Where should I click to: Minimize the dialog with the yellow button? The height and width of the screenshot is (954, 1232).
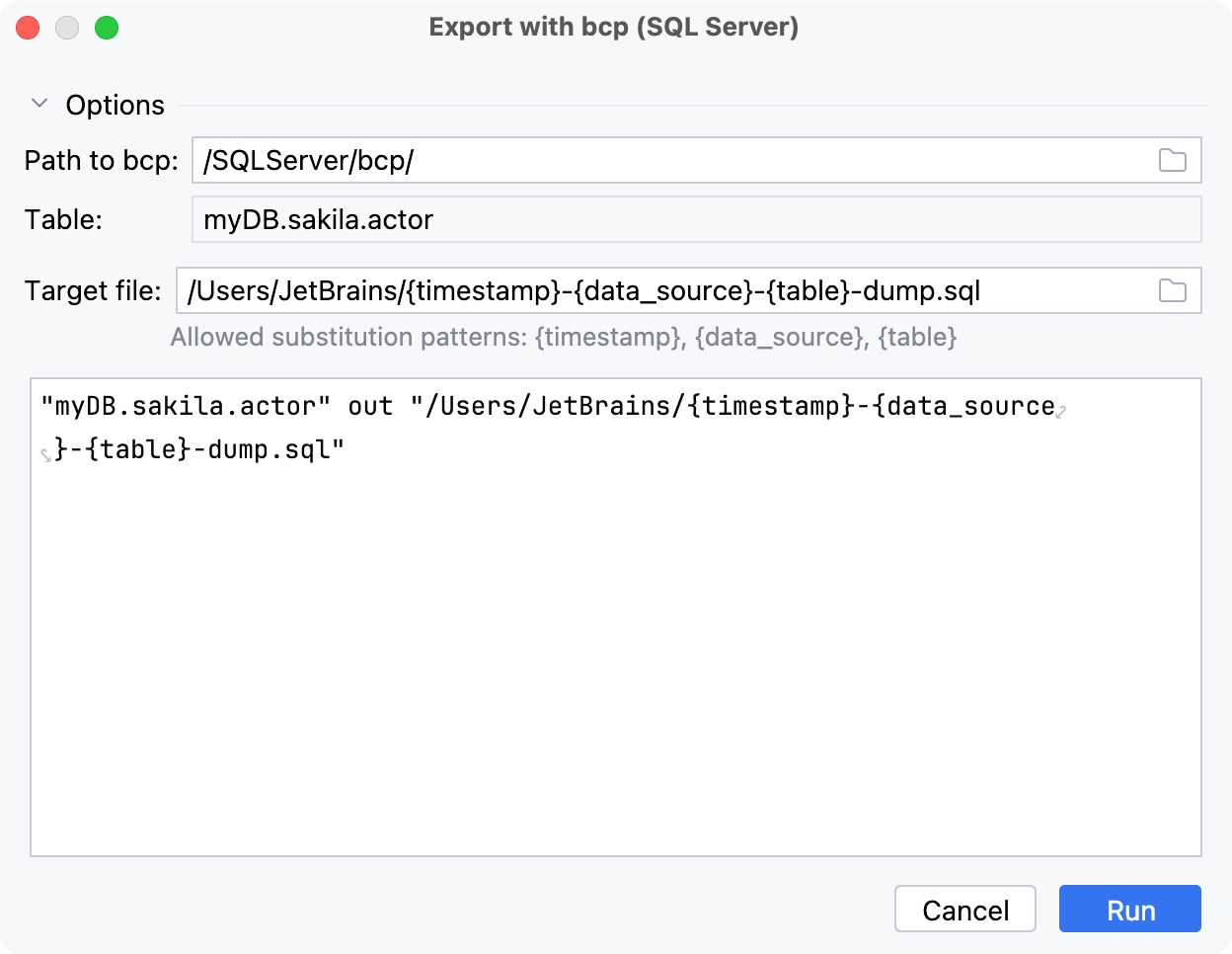pos(67,28)
